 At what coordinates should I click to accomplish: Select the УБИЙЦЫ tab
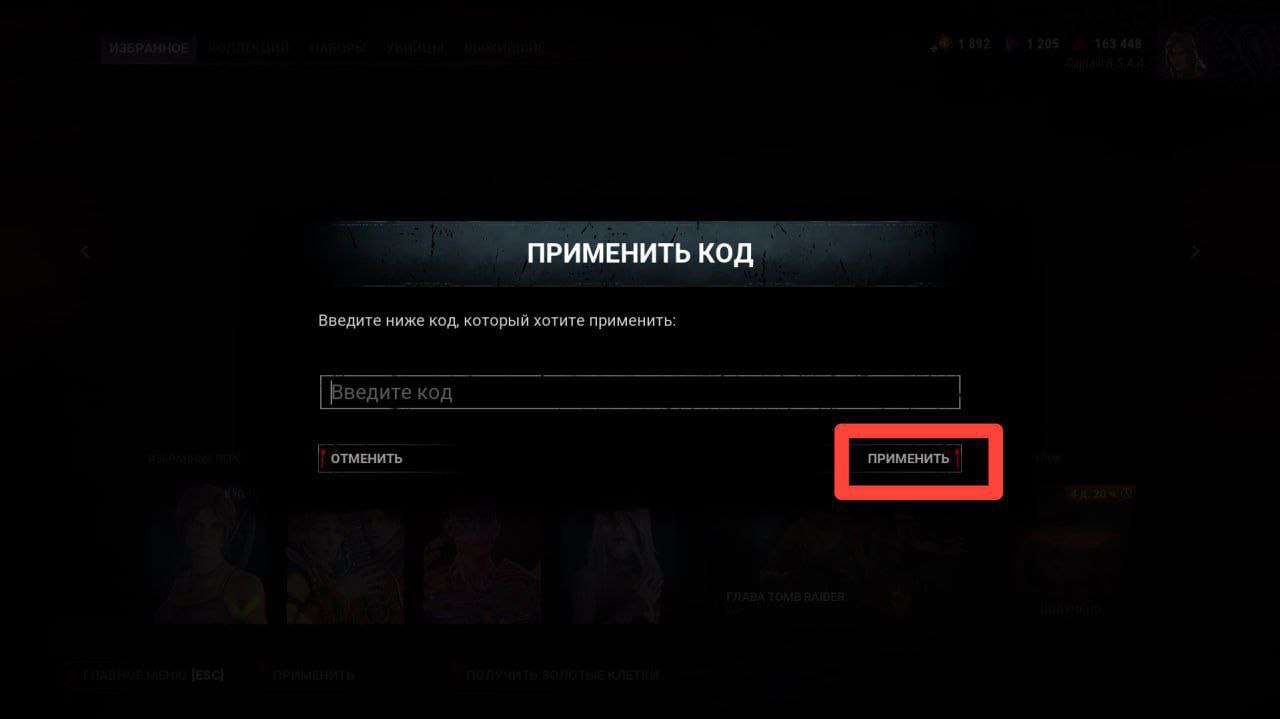tap(416, 47)
